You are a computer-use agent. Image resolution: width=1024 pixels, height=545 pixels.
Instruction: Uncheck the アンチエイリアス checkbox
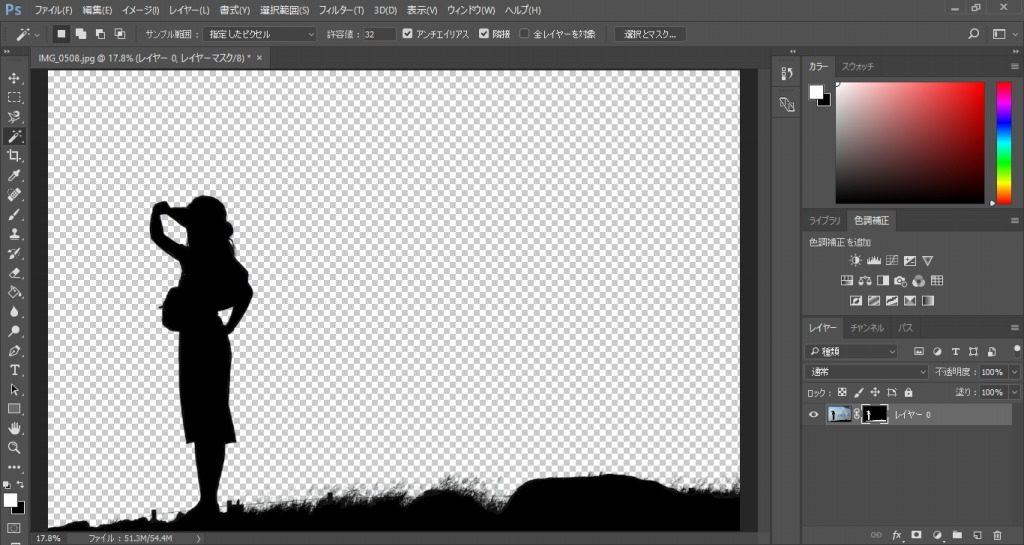tap(407, 34)
